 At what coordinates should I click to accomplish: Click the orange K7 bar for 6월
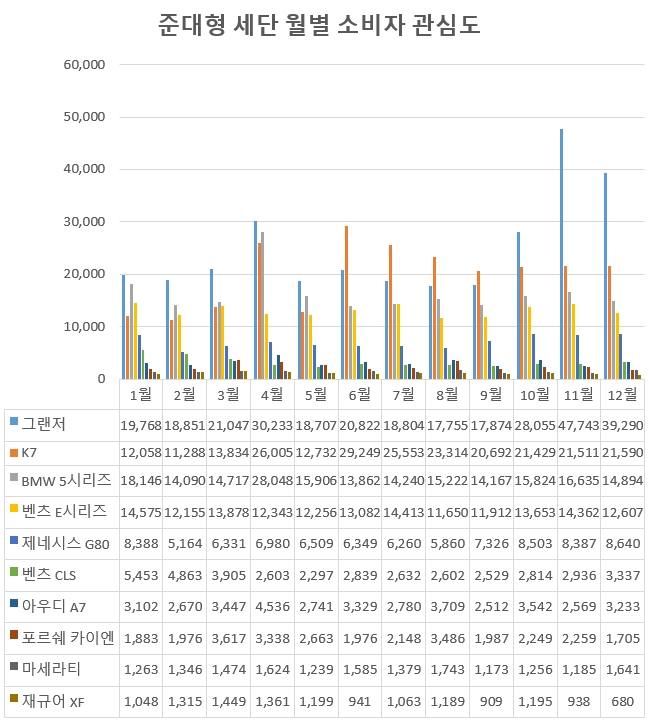click(x=346, y=302)
